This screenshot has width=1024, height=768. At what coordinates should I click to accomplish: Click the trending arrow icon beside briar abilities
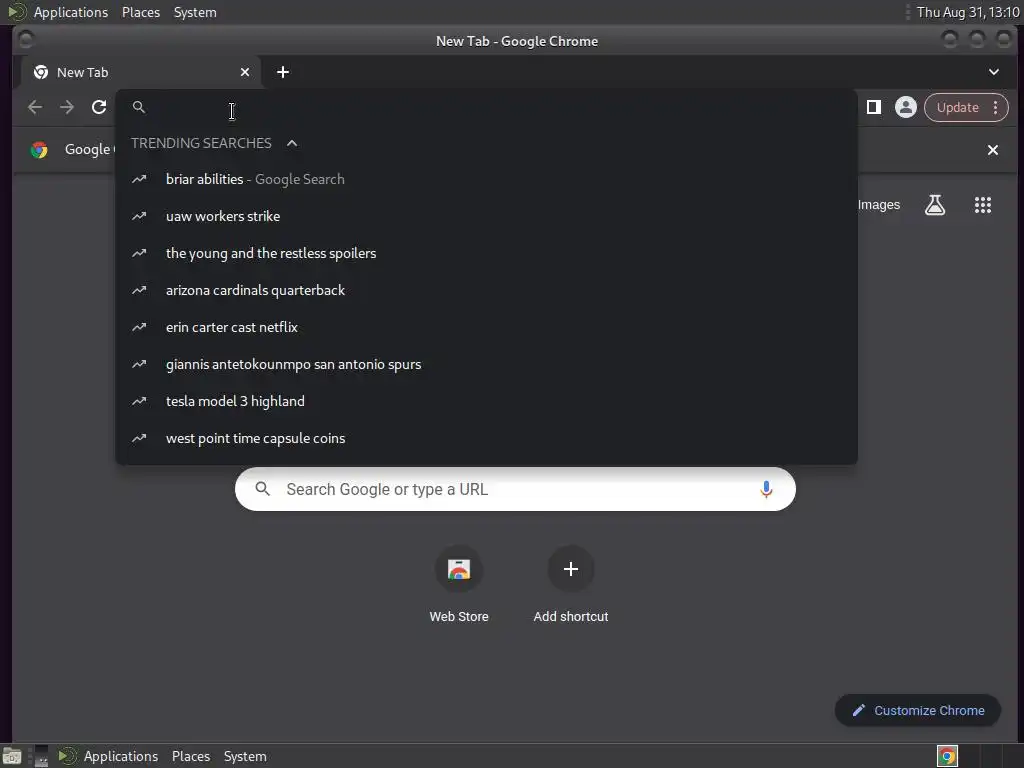point(139,179)
